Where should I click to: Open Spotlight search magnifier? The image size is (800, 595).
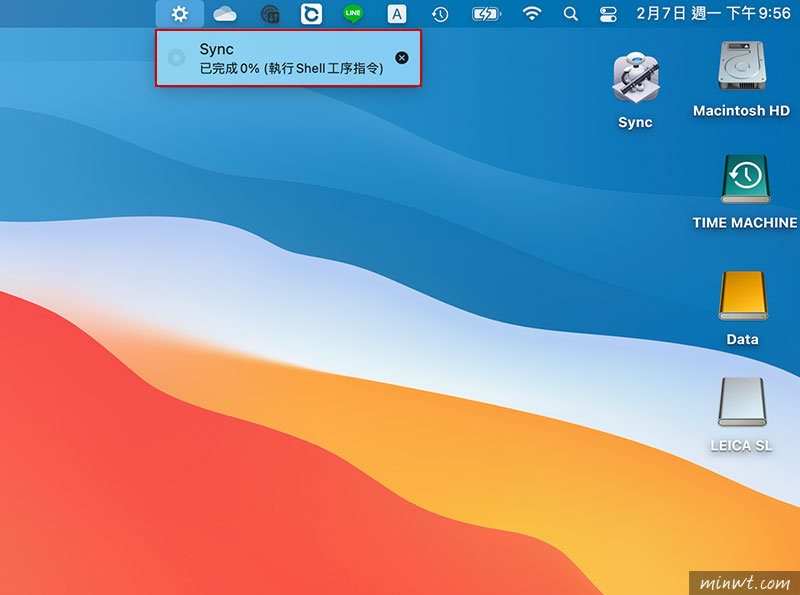coord(570,14)
